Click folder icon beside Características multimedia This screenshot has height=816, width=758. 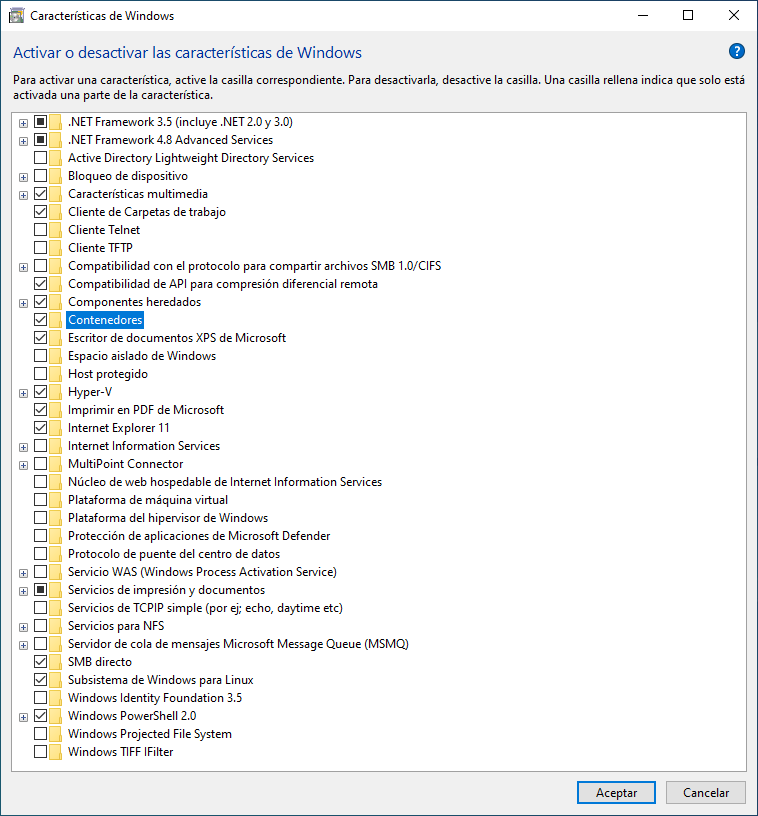[56, 194]
